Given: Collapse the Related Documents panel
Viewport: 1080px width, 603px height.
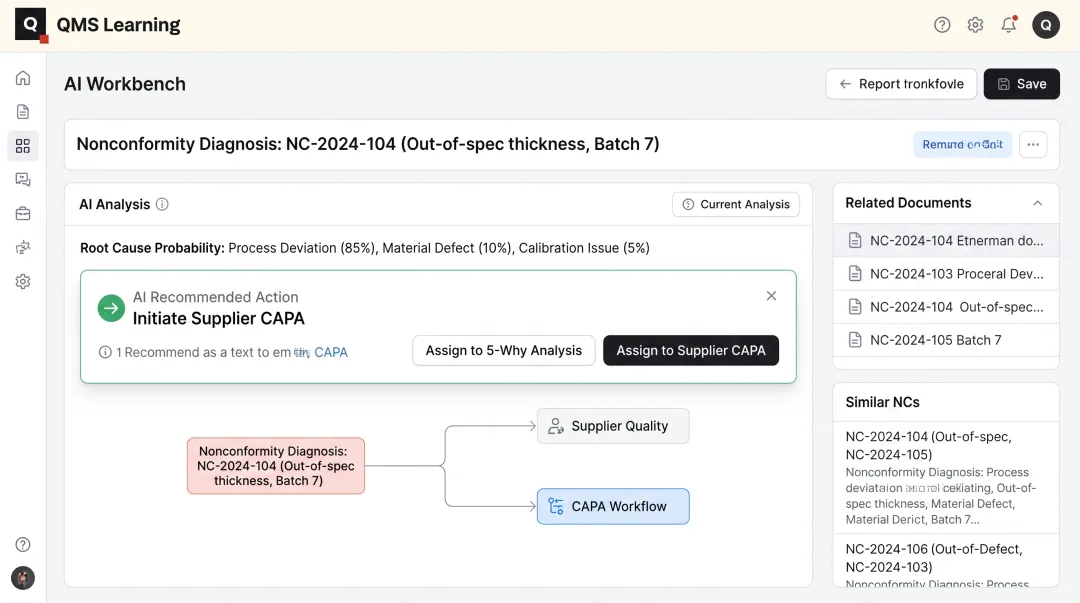Looking at the screenshot, I should pyautogui.click(x=1037, y=203).
